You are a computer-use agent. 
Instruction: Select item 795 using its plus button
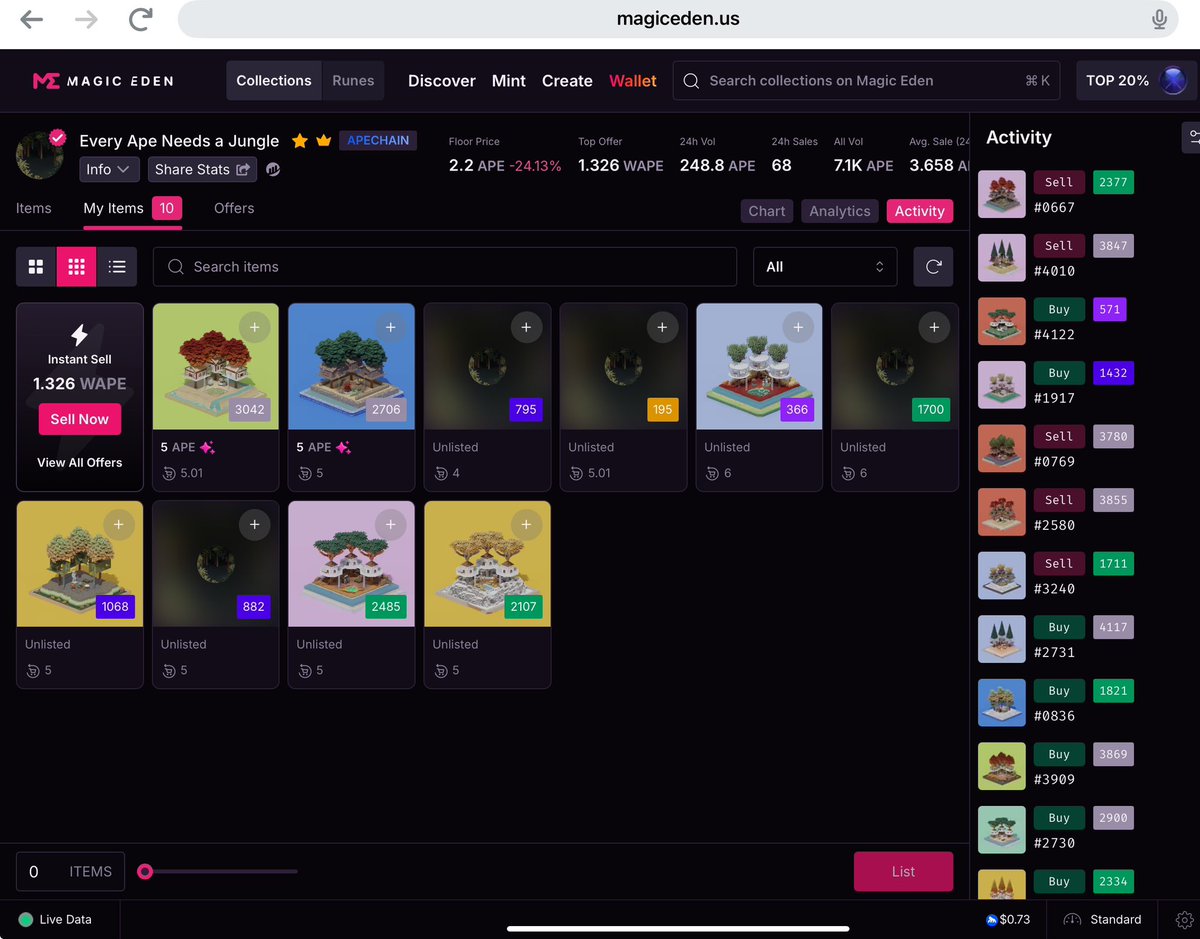coord(526,327)
